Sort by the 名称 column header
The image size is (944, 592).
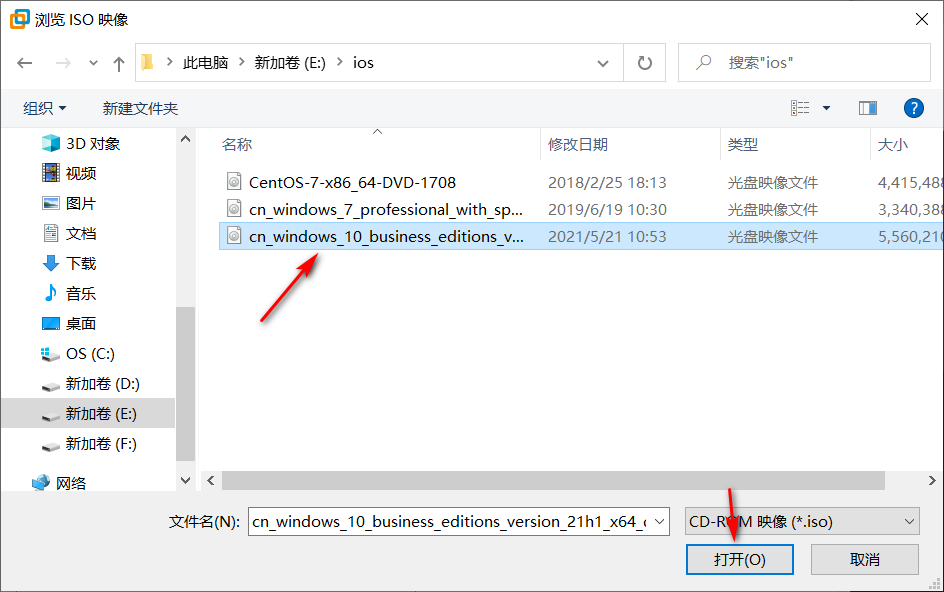[237, 145]
